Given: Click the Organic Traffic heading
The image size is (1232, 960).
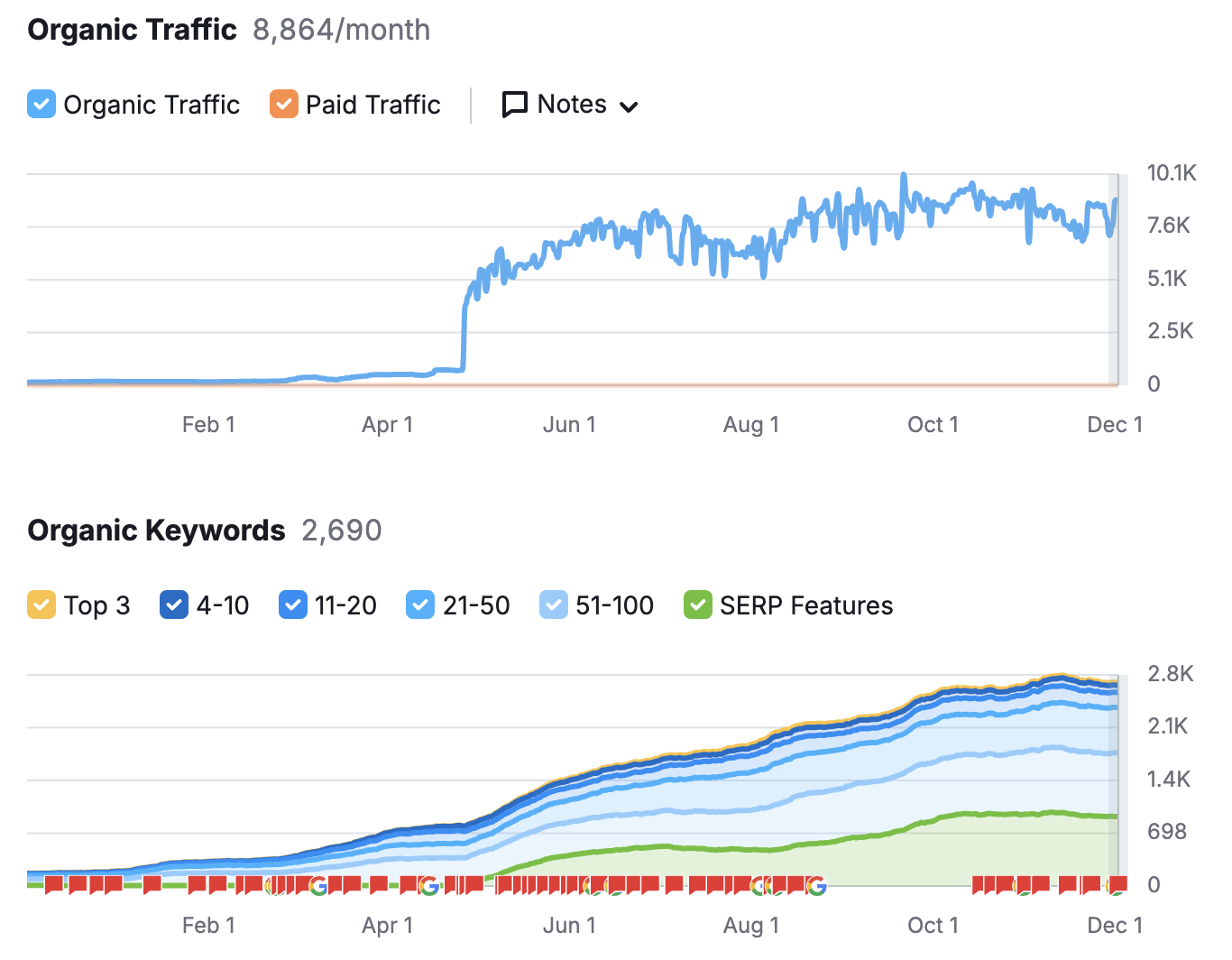Looking at the screenshot, I should [x=133, y=30].
